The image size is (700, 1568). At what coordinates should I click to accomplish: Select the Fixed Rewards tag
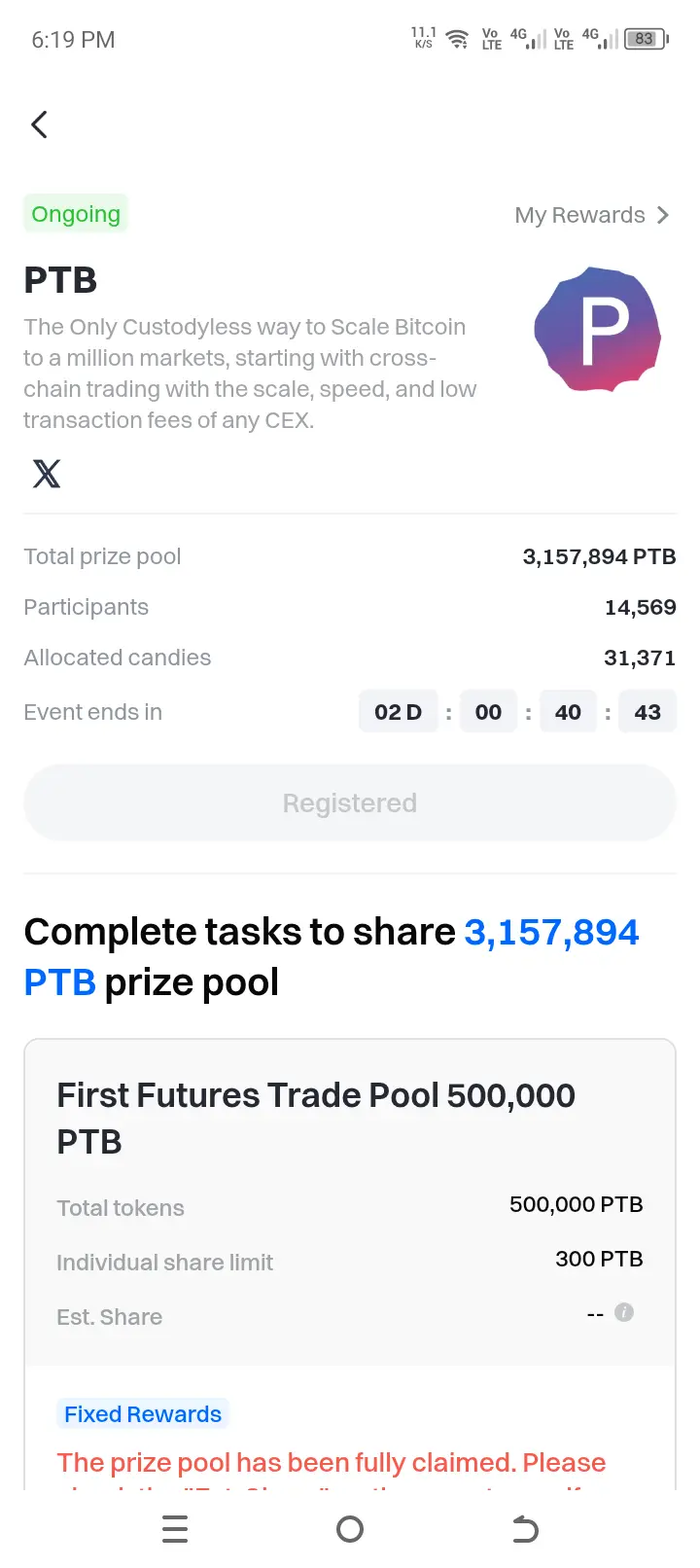[143, 1414]
